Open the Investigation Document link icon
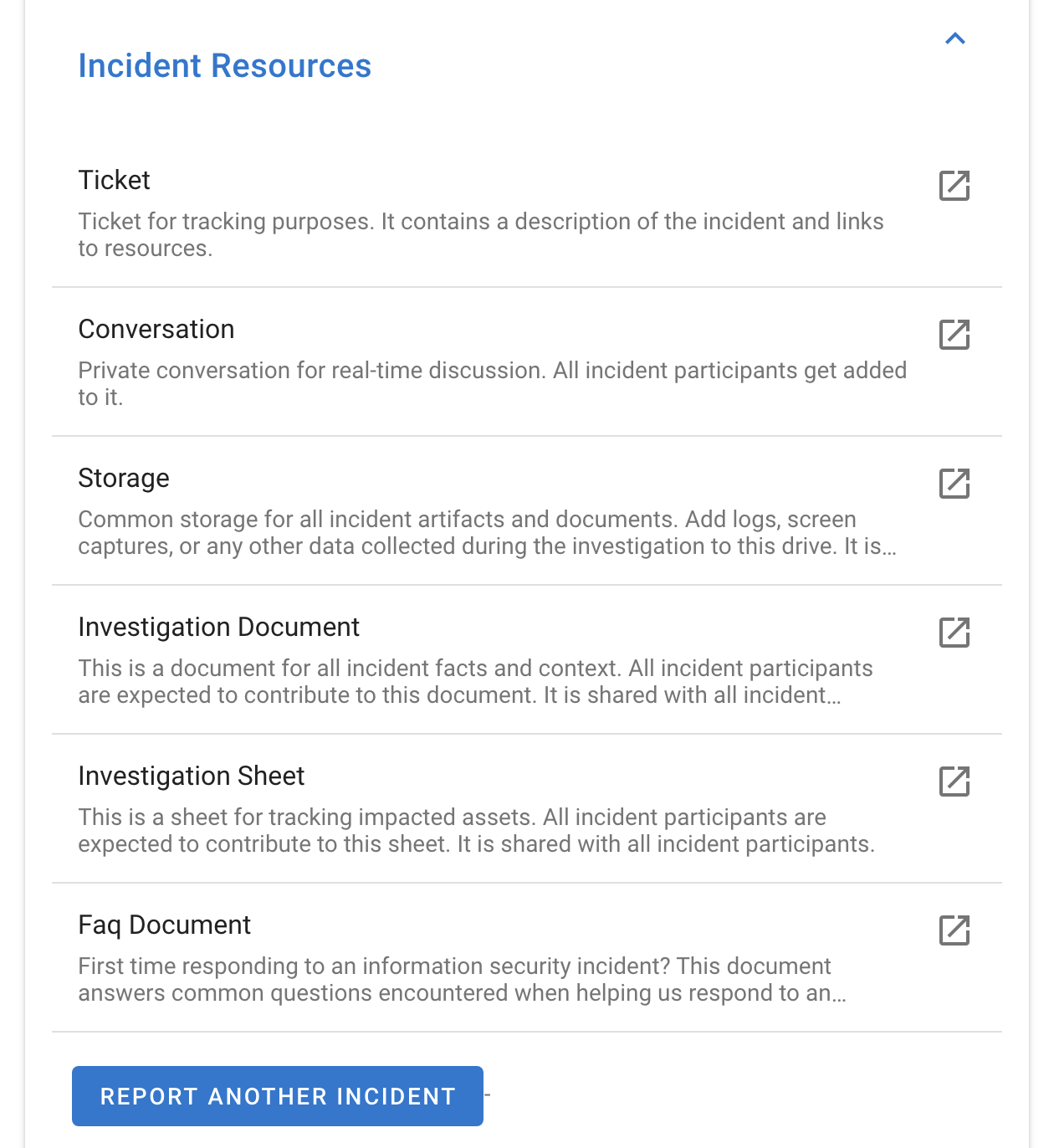 point(954,633)
